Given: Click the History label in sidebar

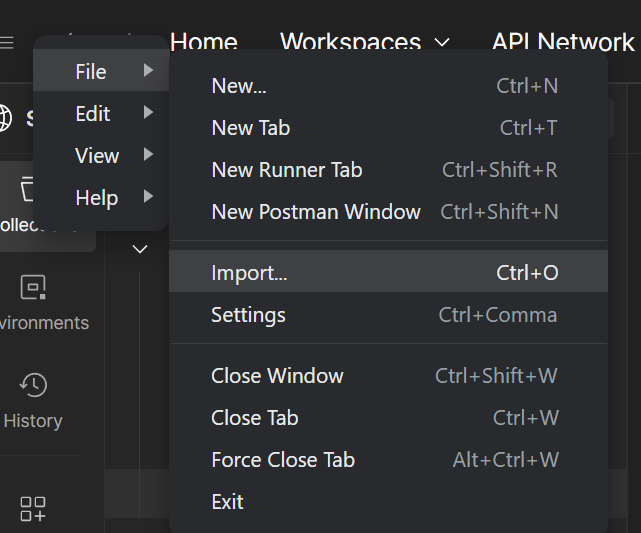Looking at the screenshot, I should coord(33,421).
